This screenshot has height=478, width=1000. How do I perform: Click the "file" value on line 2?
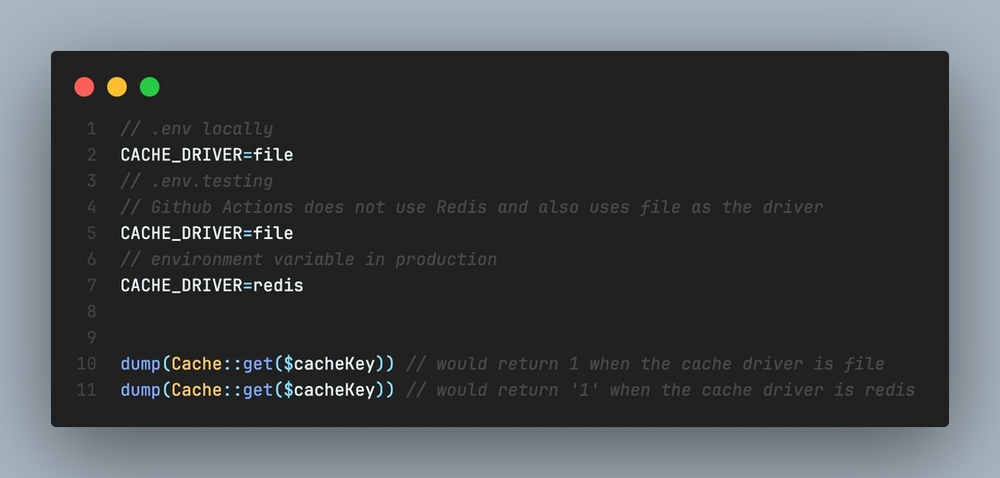(x=273, y=155)
